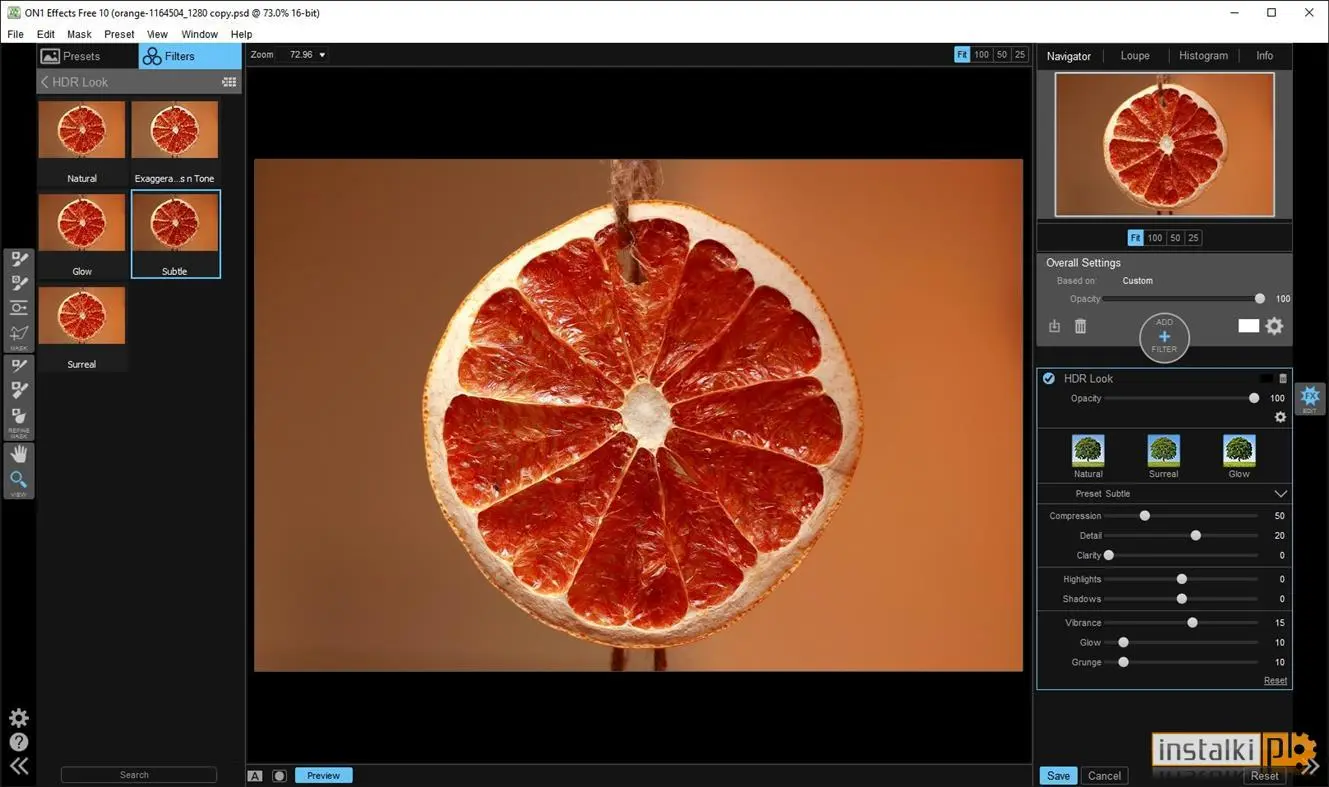Click the Save button
Image resolution: width=1329 pixels, height=787 pixels.
[1058, 775]
